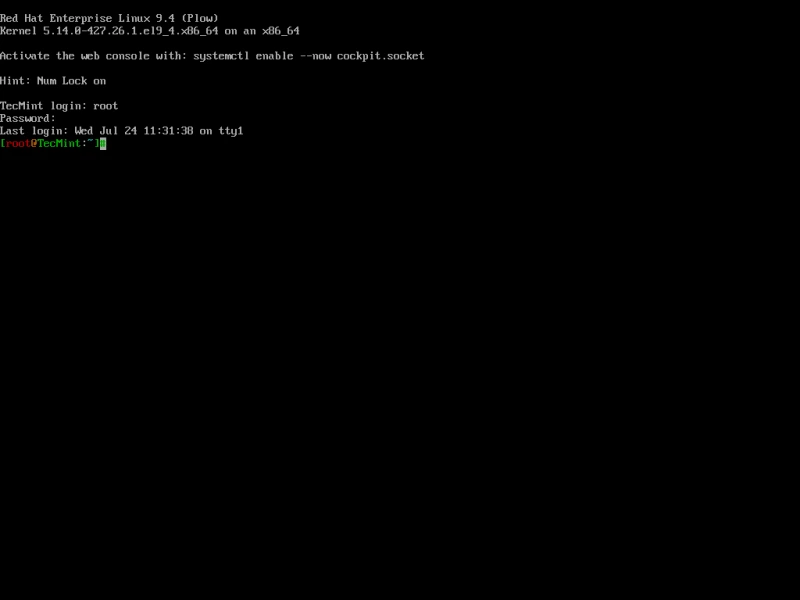
Task: Click the 'systemctl' command word
Action: point(221,56)
